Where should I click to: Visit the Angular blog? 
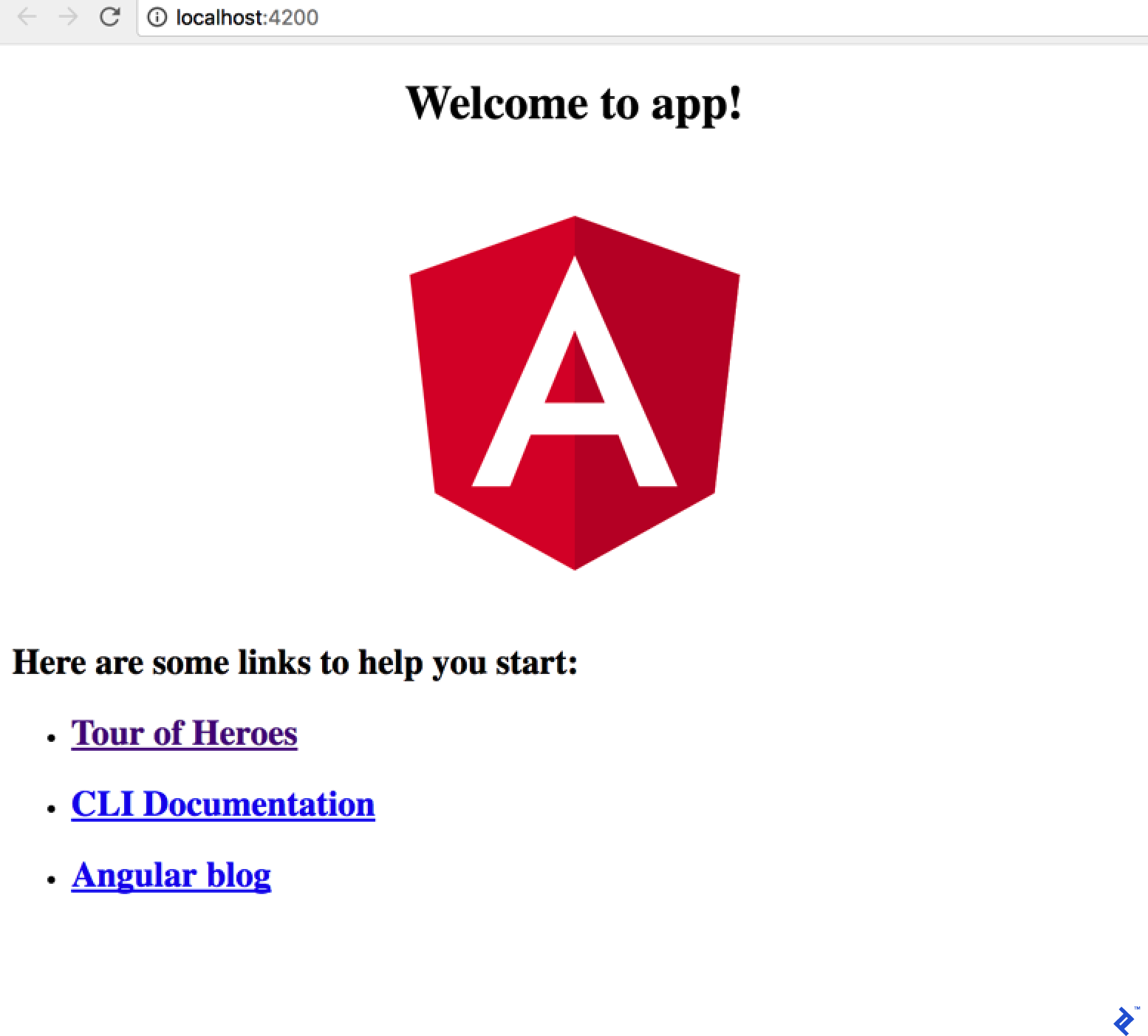pyautogui.click(x=171, y=876)
